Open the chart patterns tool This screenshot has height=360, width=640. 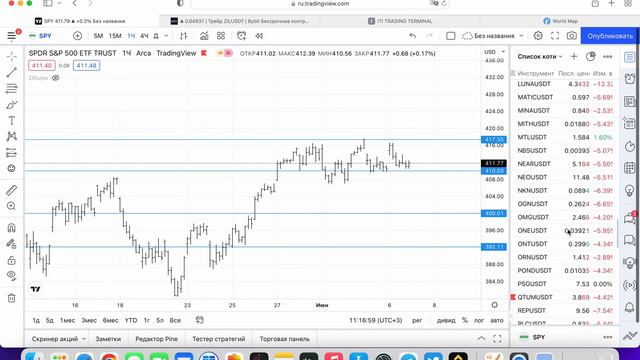pos(11,136)
